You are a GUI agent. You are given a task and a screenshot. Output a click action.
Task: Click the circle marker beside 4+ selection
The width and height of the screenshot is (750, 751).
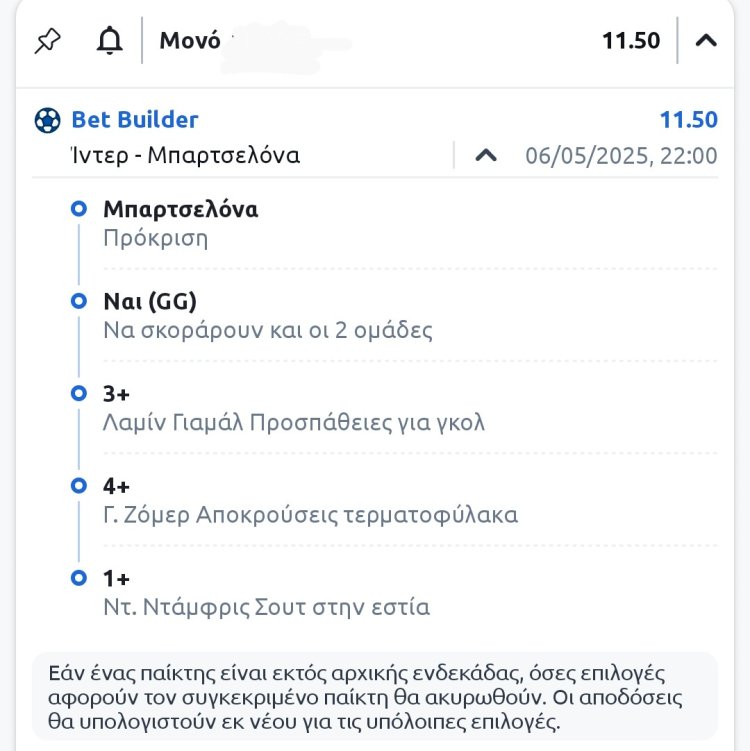79,486
